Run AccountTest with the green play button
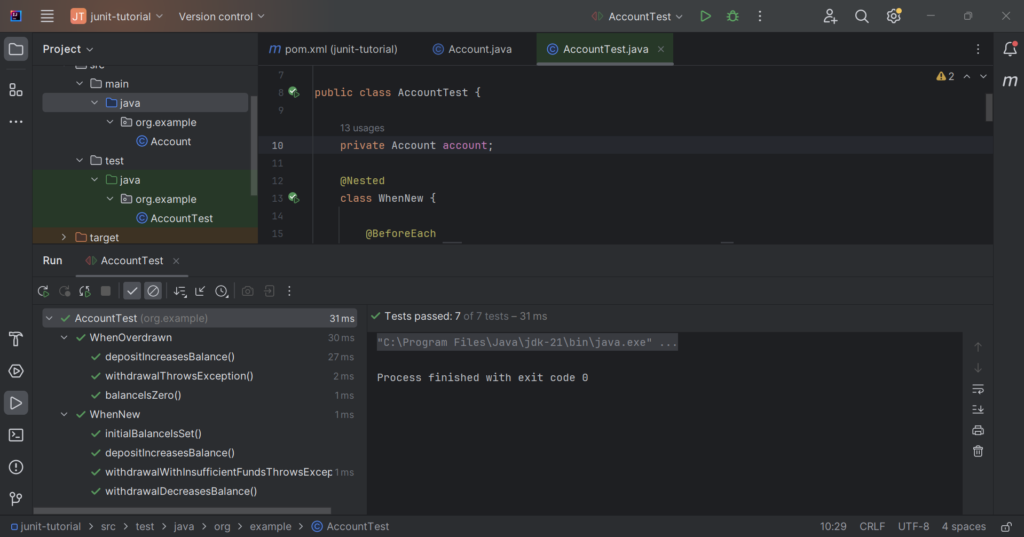The height and width of the screenshot is (537, 1024). (705, 16)
